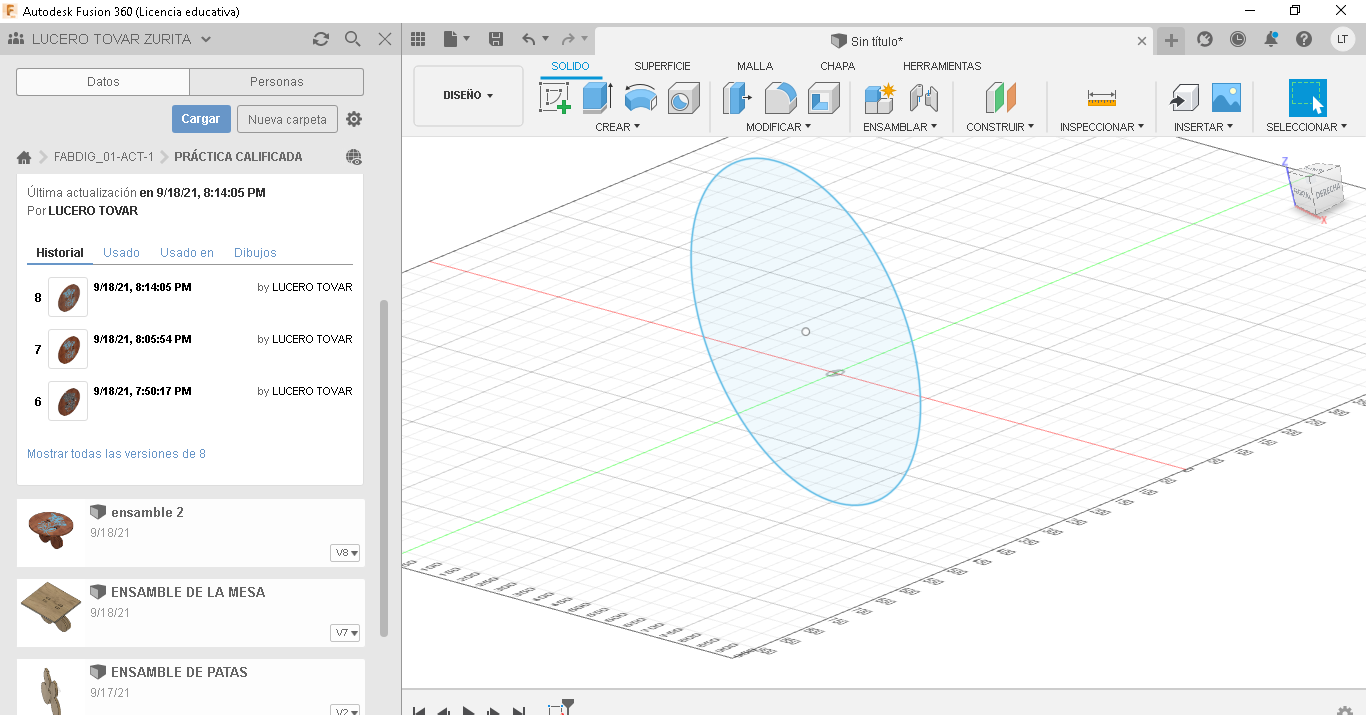Click the Measure ruler icon
1366x715 pixels.
[x=1101, y=98]
